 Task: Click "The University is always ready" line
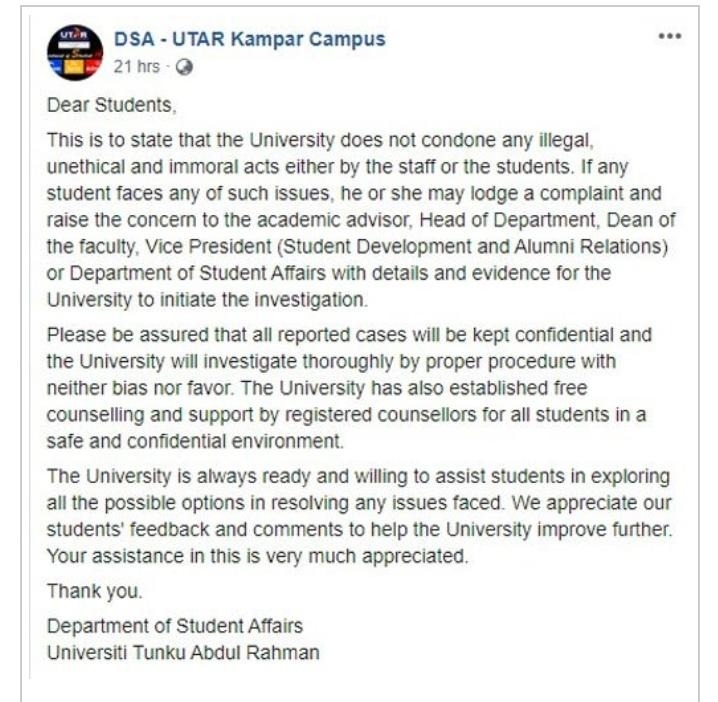pos(359,477)
